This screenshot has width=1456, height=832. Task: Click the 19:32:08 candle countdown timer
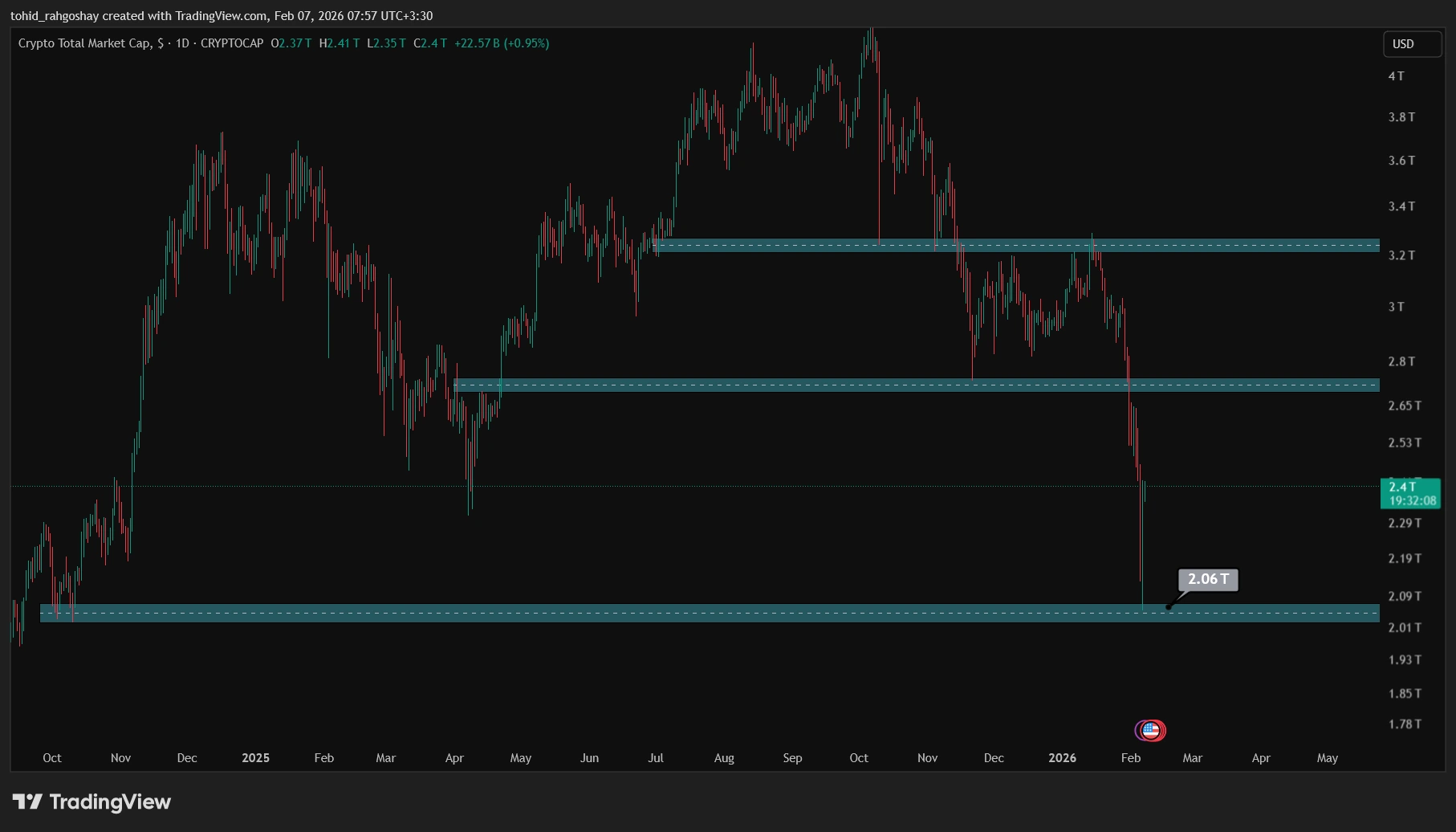[1413, 501]
